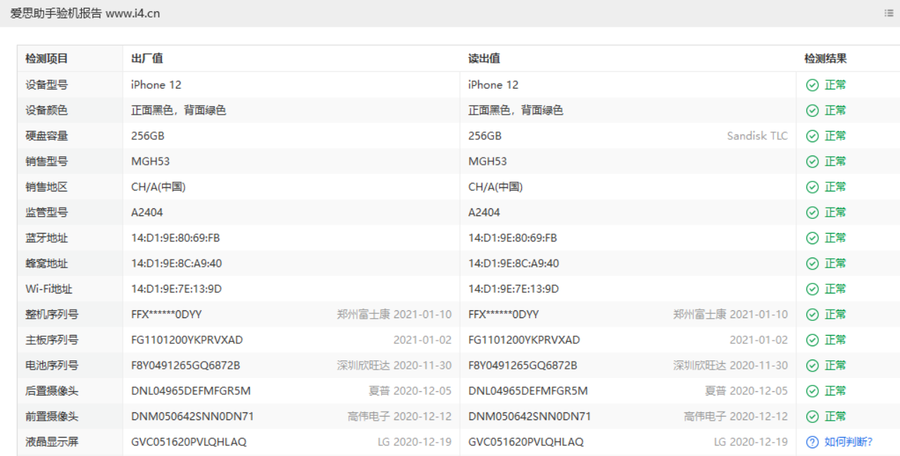Click the green check icon in Wi-Fi地址 row
This screenshot has height=456, width=900.
(812, 289)
